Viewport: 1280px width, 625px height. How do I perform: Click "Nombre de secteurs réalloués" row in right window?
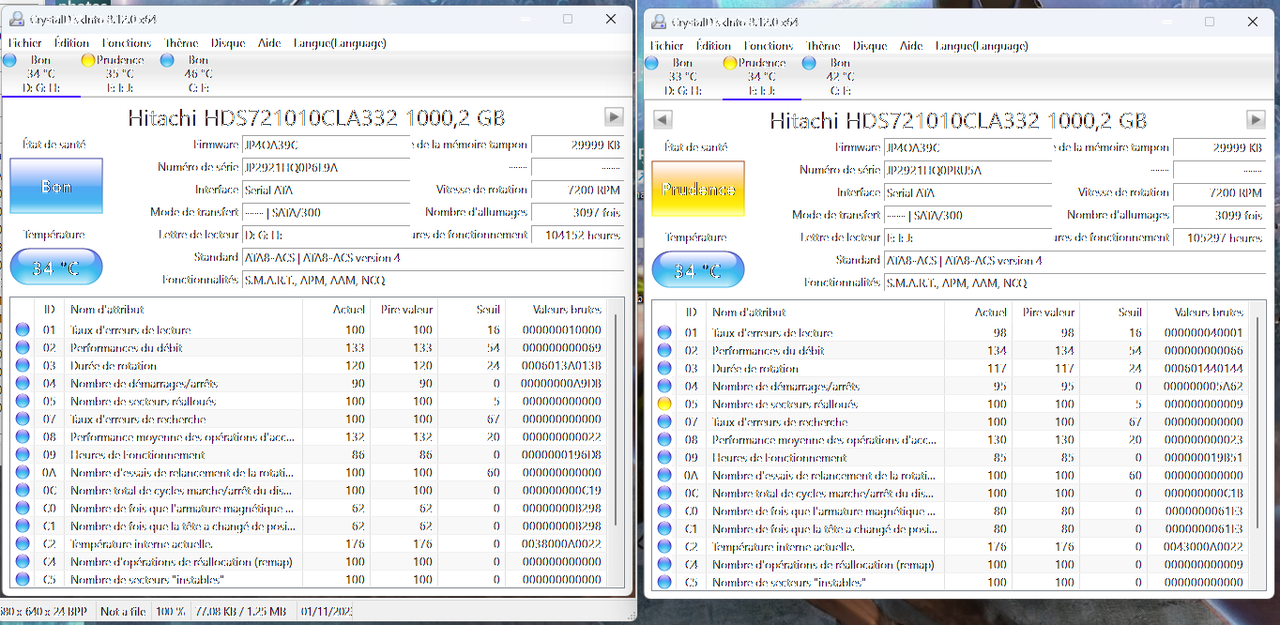[949, 404]
